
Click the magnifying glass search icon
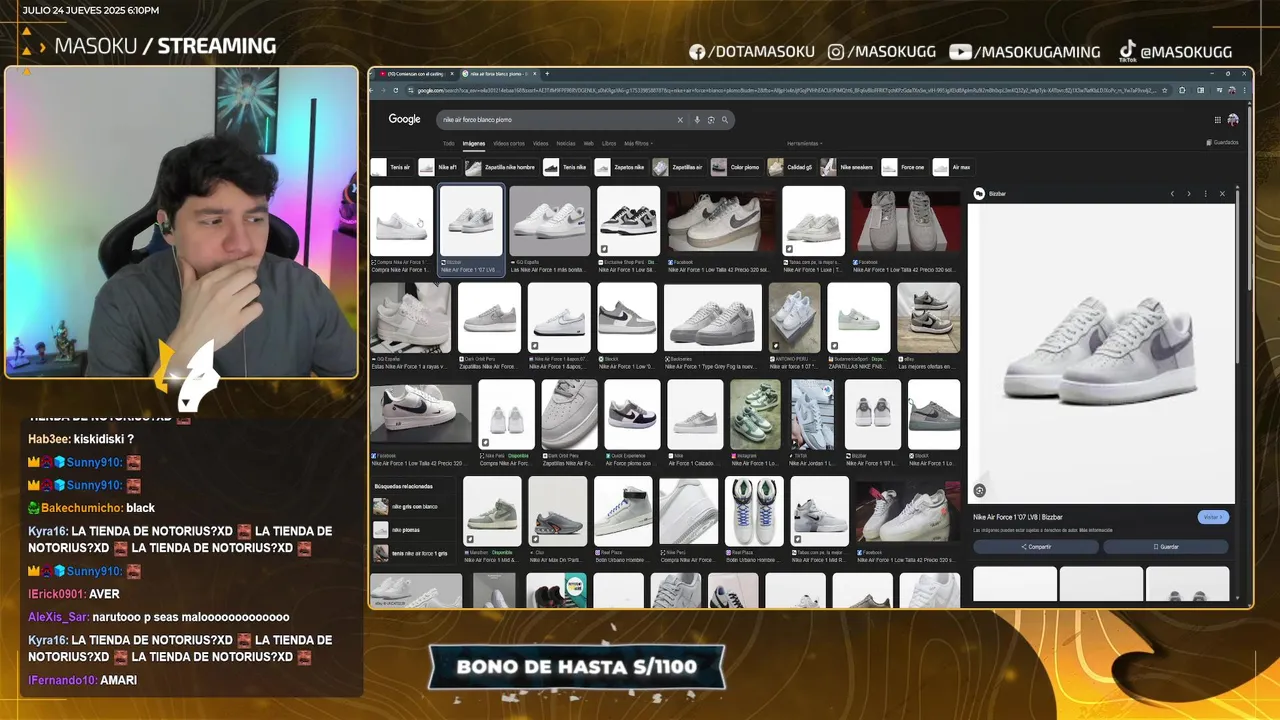725,120
